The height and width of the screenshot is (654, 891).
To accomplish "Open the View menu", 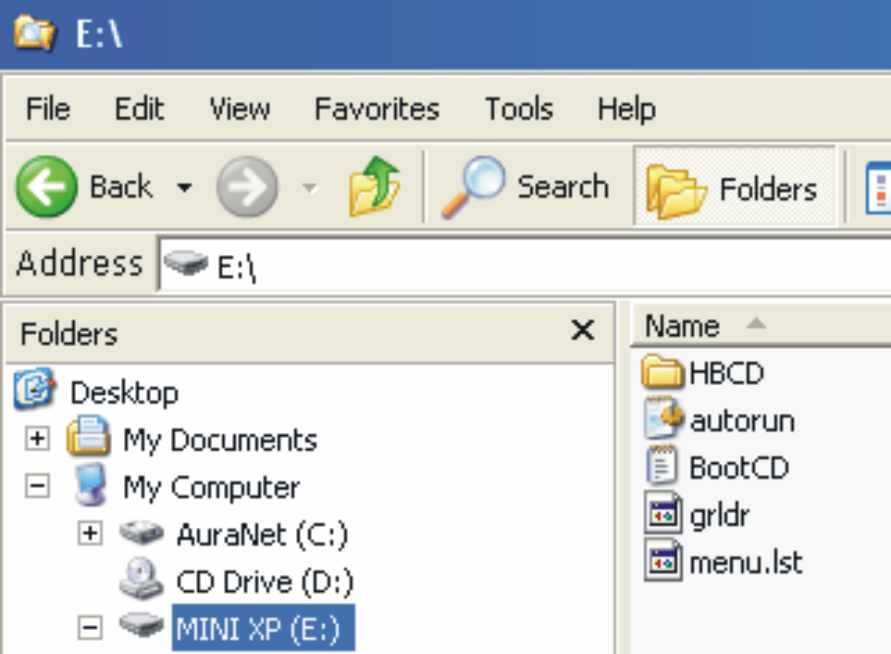I will point(240,109).
